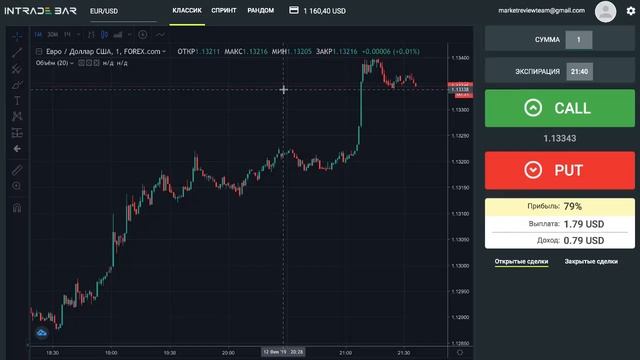Click the date label on time axis
This screenshot has height=360, width=640.
(x=283, y=352)
